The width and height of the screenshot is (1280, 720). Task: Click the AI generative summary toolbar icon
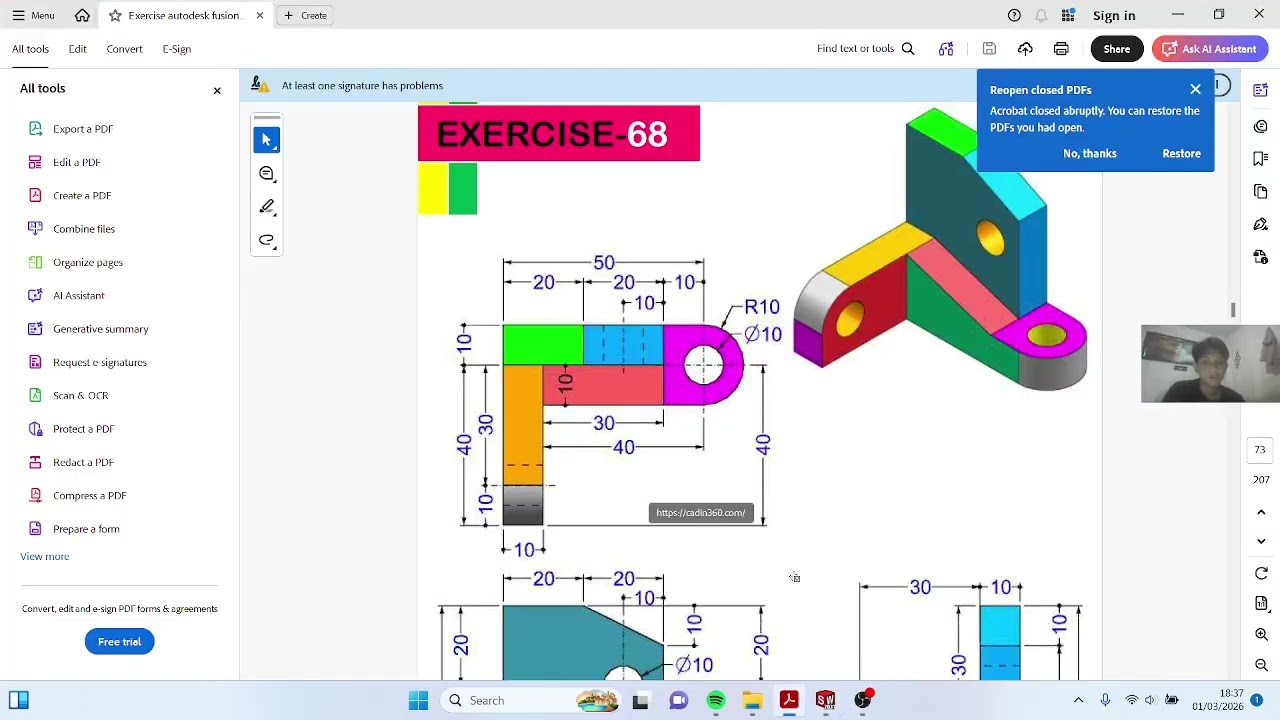946,49
